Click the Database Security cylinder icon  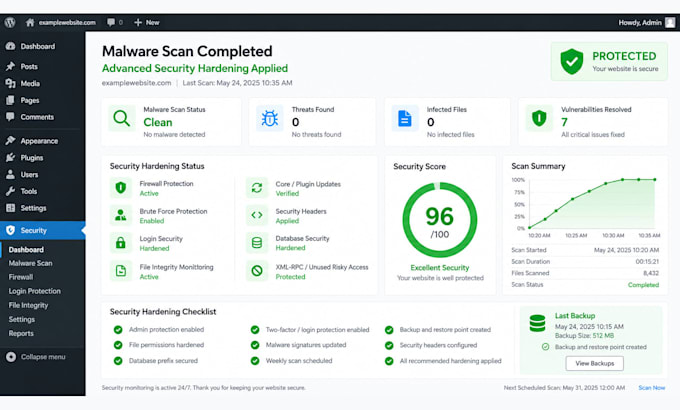point(257,243)
